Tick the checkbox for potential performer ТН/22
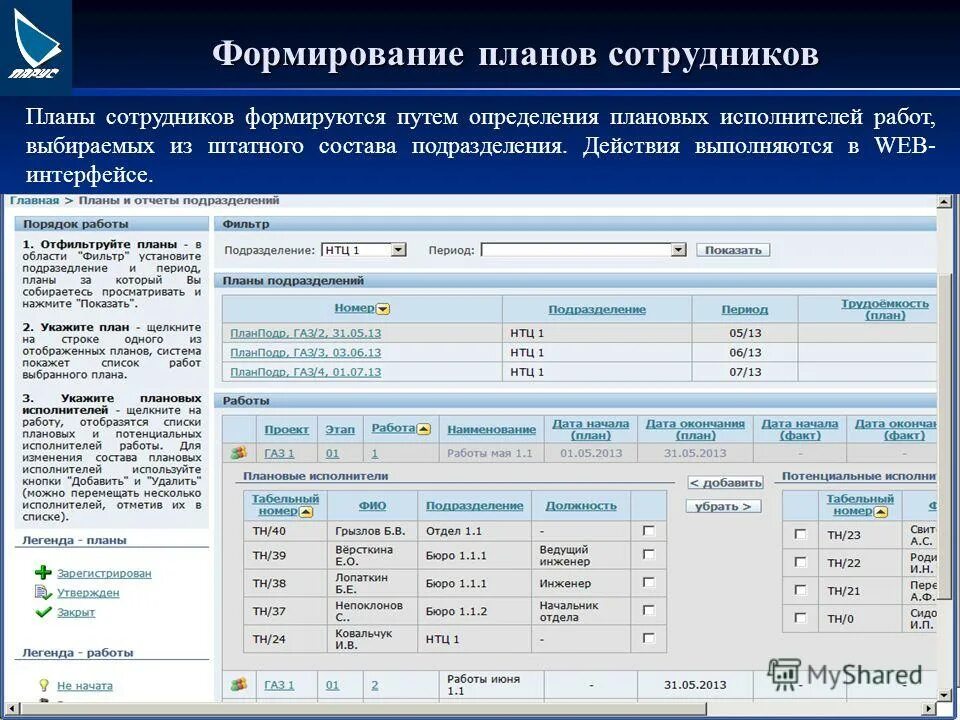The image size is (960, 720). (x=800, y=561)
